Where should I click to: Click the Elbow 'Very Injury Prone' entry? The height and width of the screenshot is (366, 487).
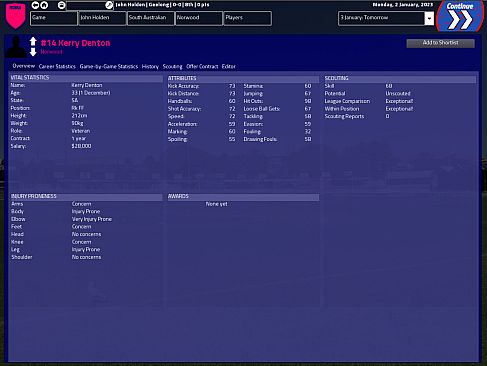pos(92,219)
